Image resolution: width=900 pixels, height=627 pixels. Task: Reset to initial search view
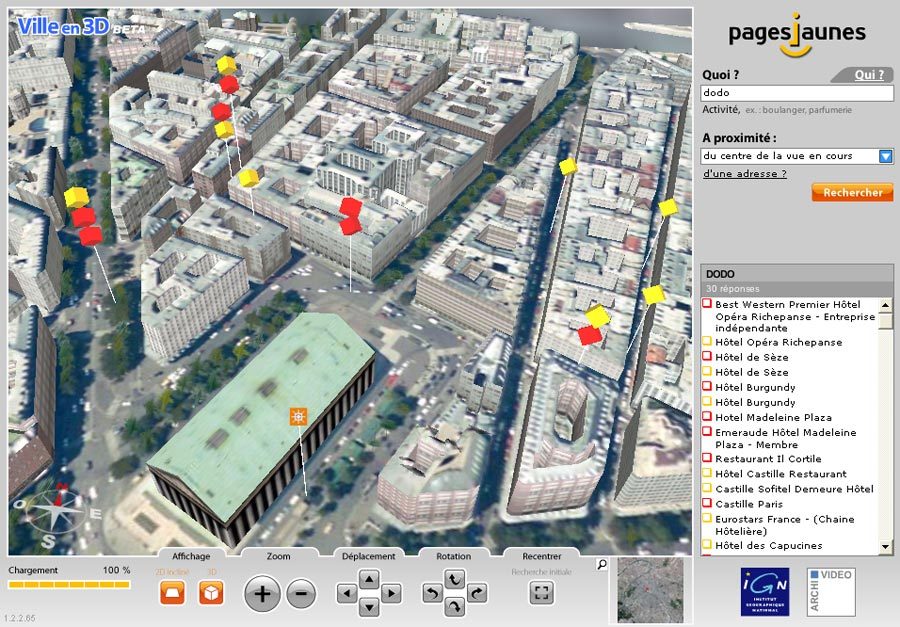click(x=542, y=593)
